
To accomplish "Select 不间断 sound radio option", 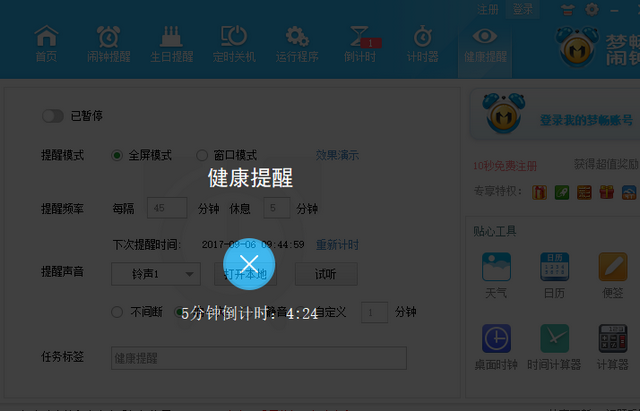I will 117,312.
